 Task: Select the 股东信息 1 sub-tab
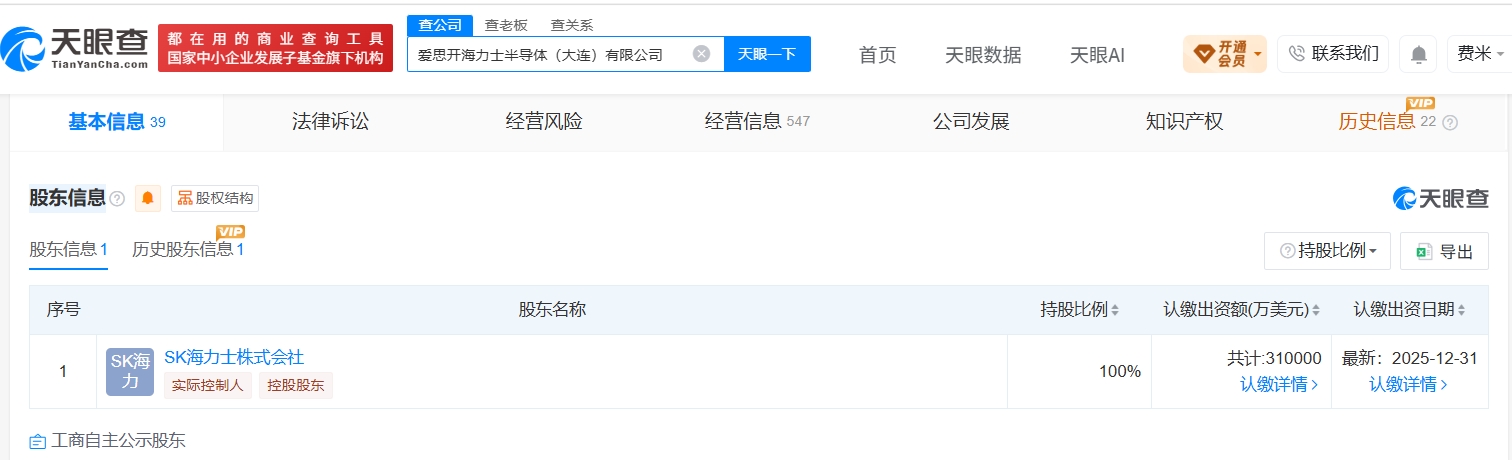click(x=68, y=249)
